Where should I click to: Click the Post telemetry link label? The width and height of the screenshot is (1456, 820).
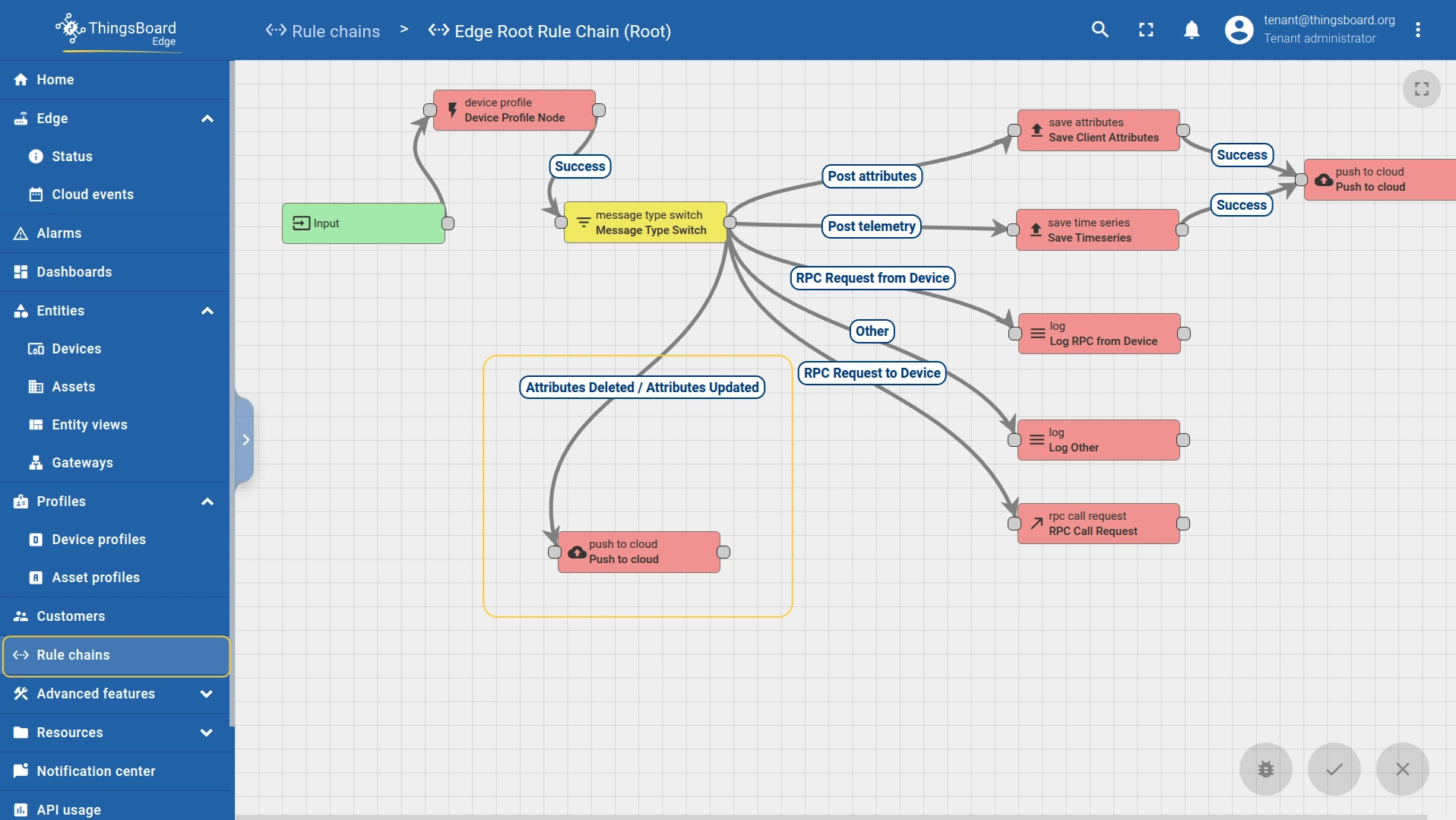tap(871, 226)
